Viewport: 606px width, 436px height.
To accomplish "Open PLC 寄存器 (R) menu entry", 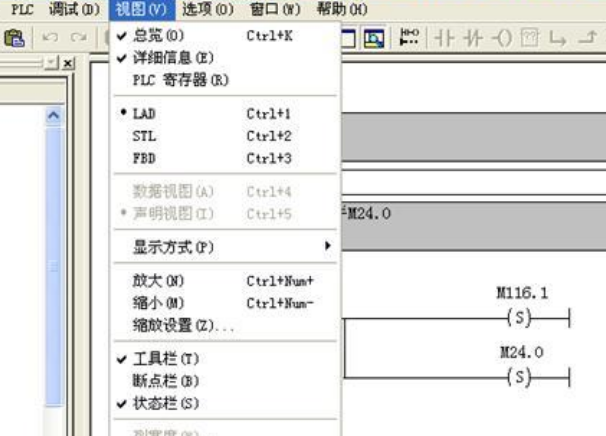I will pyautogui.click(x=225, y=80).
